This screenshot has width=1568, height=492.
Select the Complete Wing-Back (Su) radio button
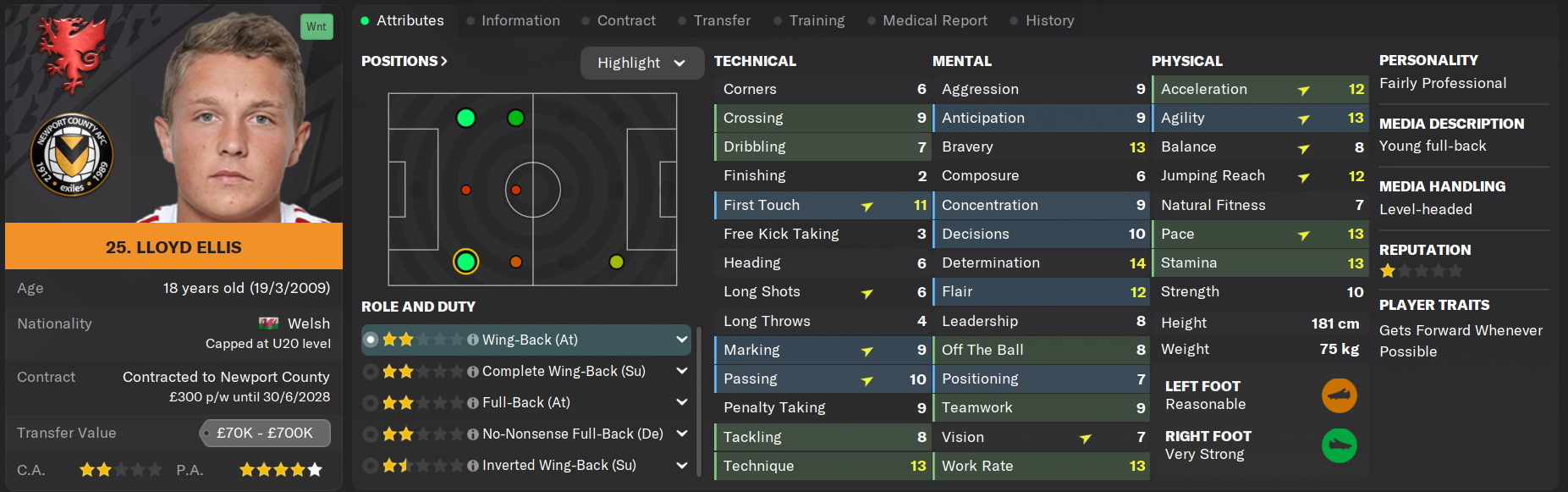click(x=371, y=372)
